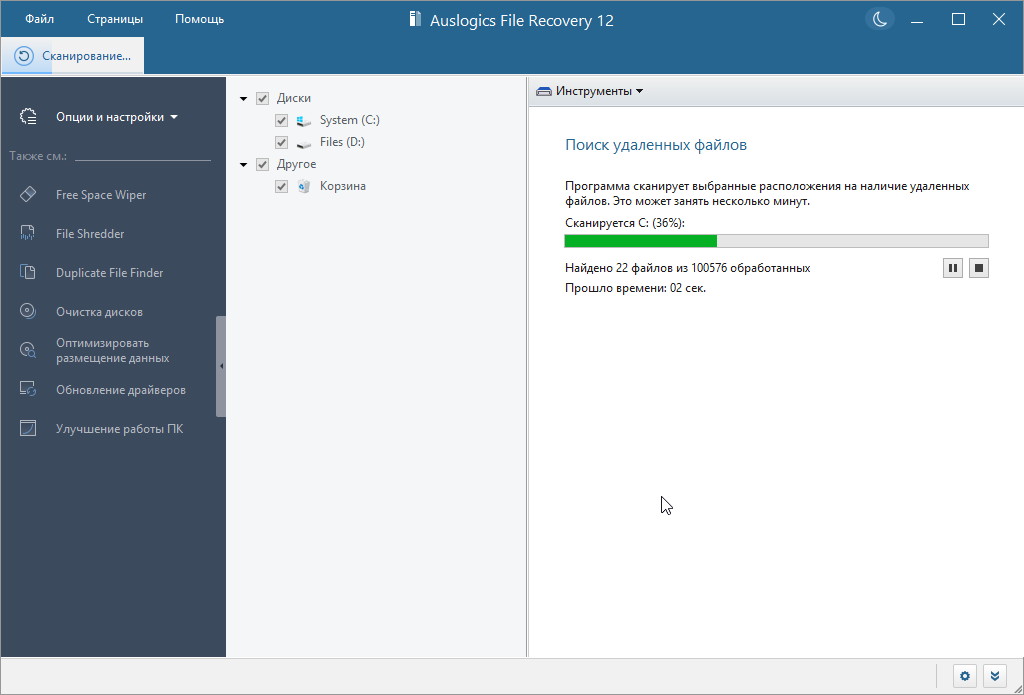Open the Инструменты dropdown menu
Screen dimensions: 1024x695
tap(600, 91)
